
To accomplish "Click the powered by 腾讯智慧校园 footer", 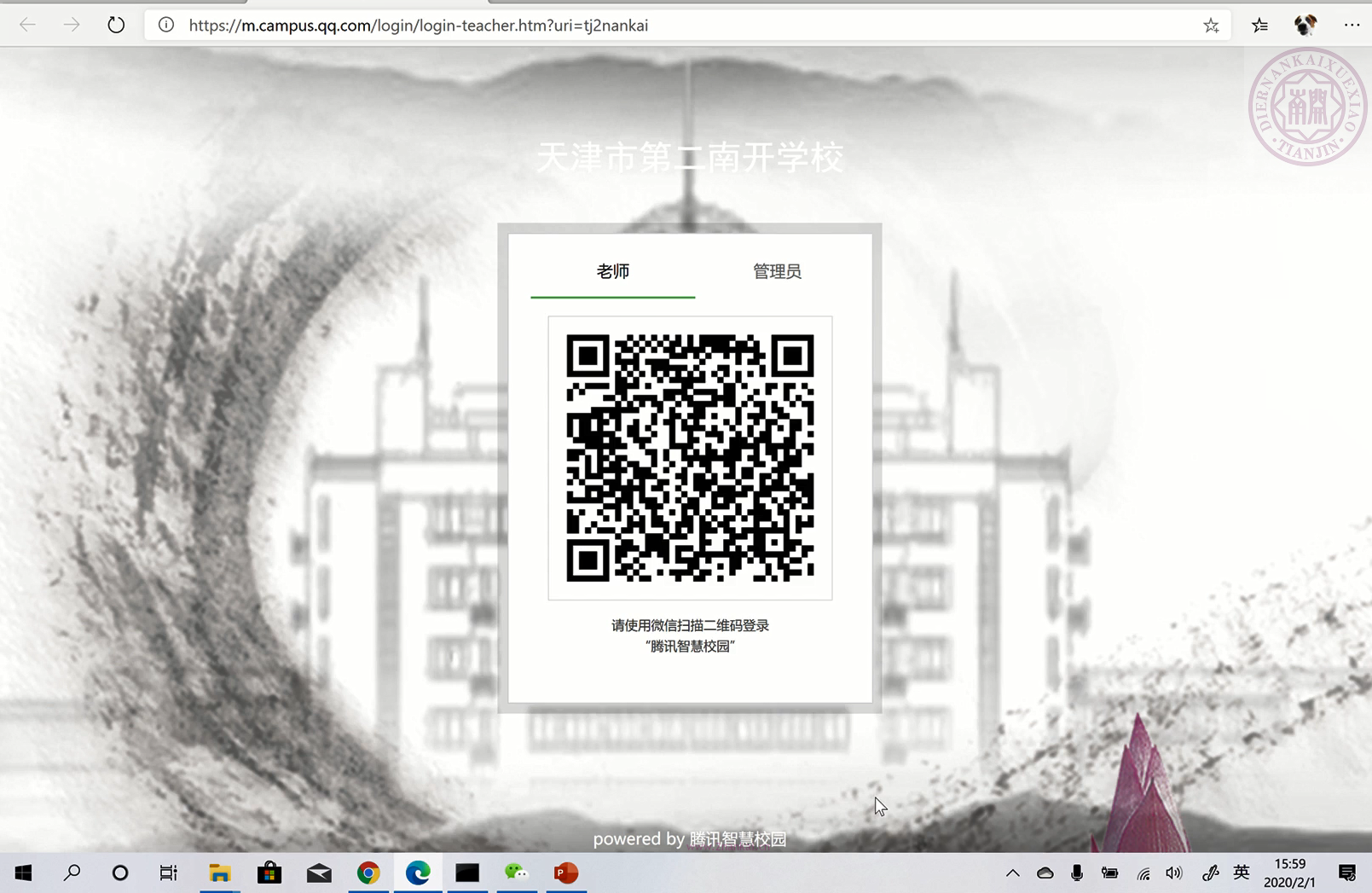I will point(690,839).
